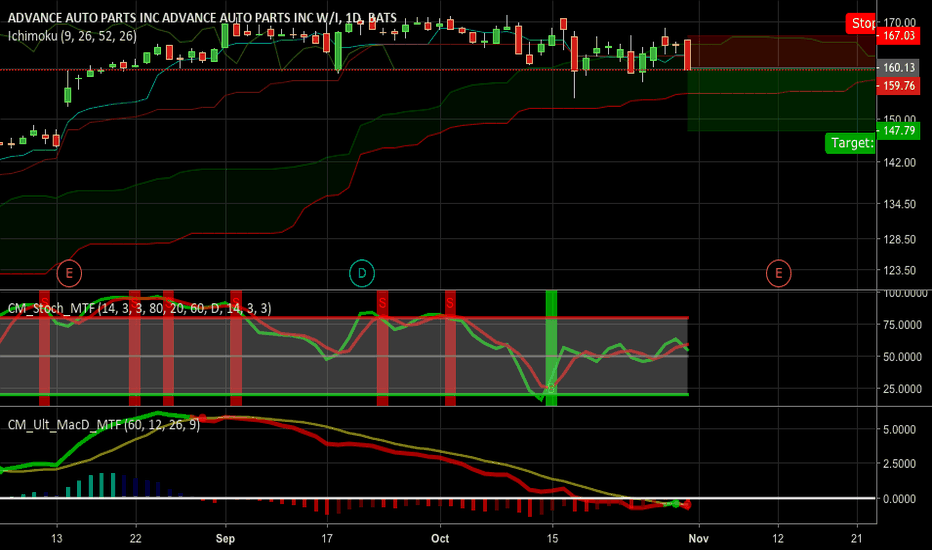
Task: Click the Nov date on time axis
Action: point(698,539)
